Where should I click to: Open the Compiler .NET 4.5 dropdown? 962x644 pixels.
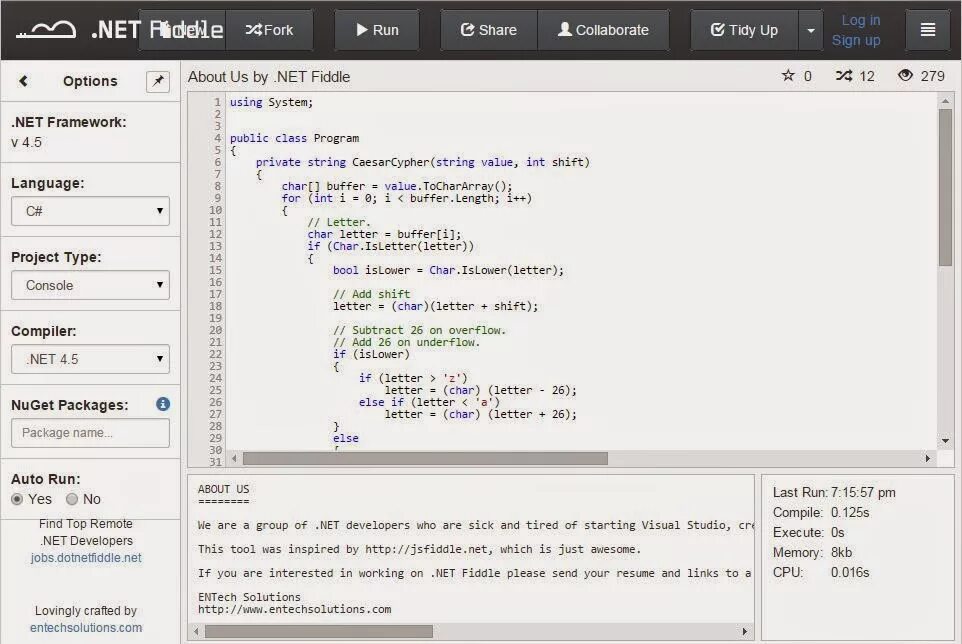tap(90, 359)
